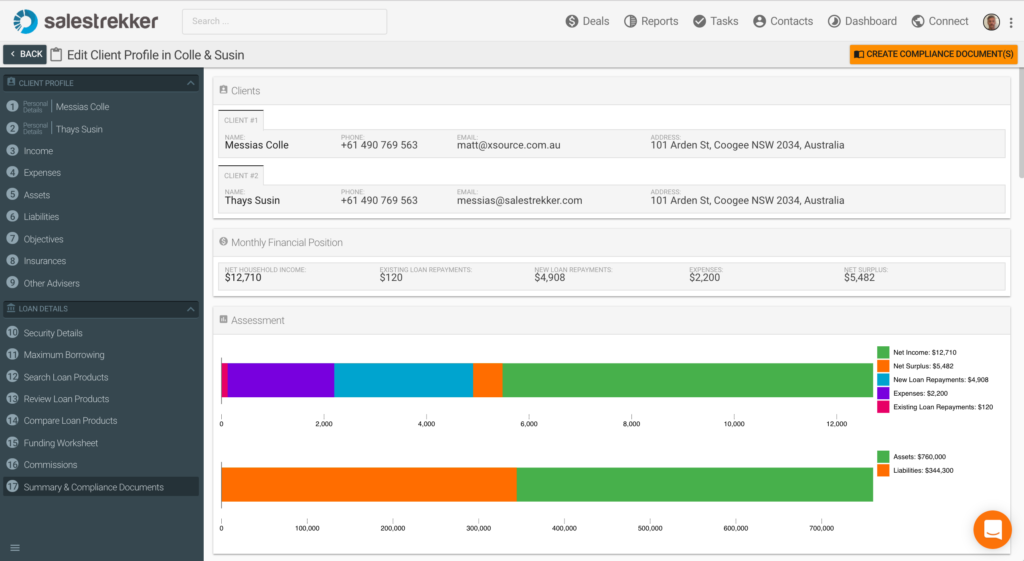
Task: Click the clipboard icon beside Edit Client Profile
Action: (57, 55)
